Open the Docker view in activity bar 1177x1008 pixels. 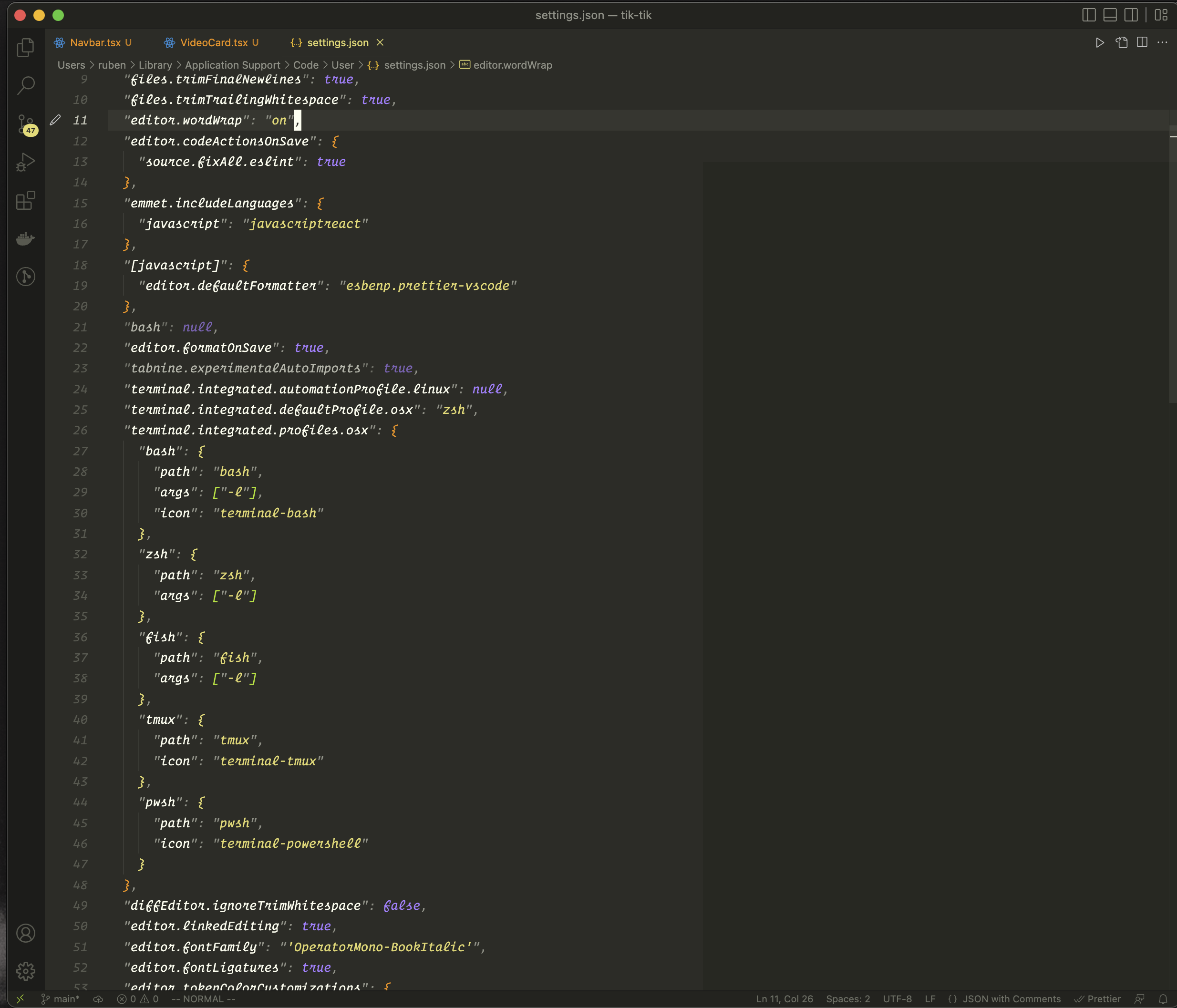26,238
